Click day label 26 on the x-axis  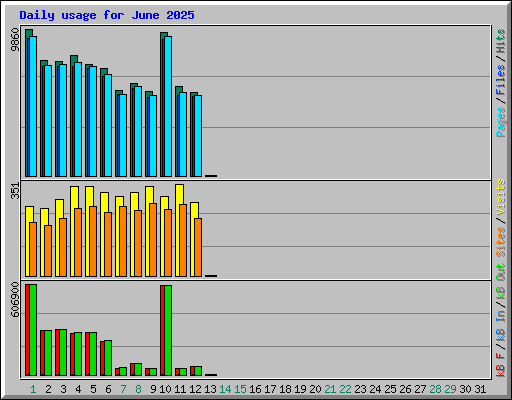point(405,389)
